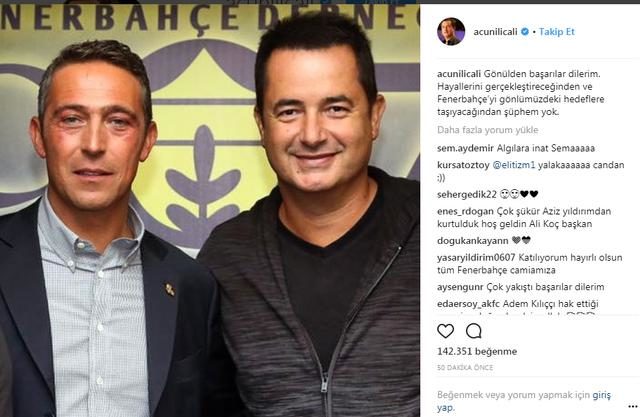Open the enes_rdogan commenter profile

click(465, 211)
